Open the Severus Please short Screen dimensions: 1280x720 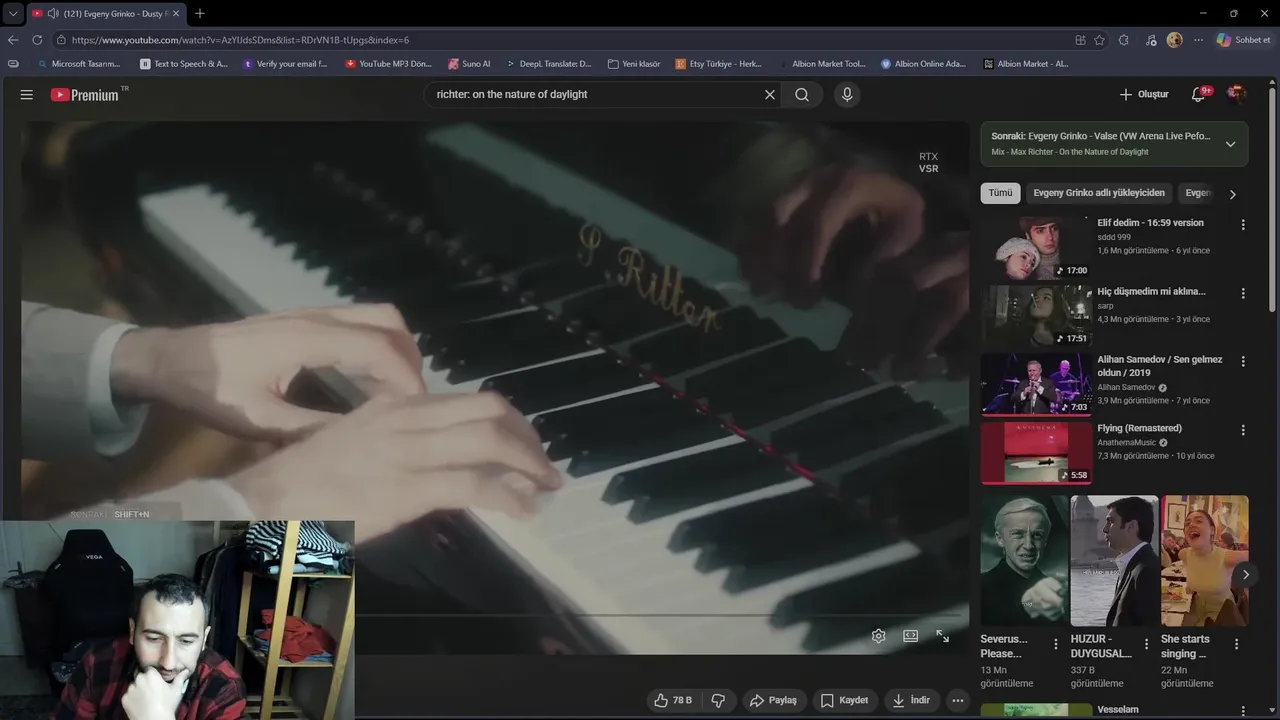[1024, 560]
